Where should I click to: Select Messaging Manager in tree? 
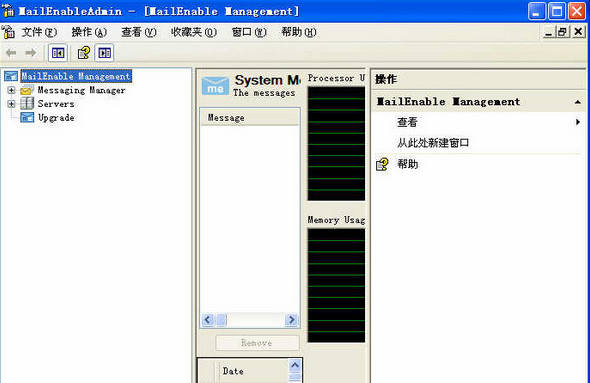(x=81, y=90)
